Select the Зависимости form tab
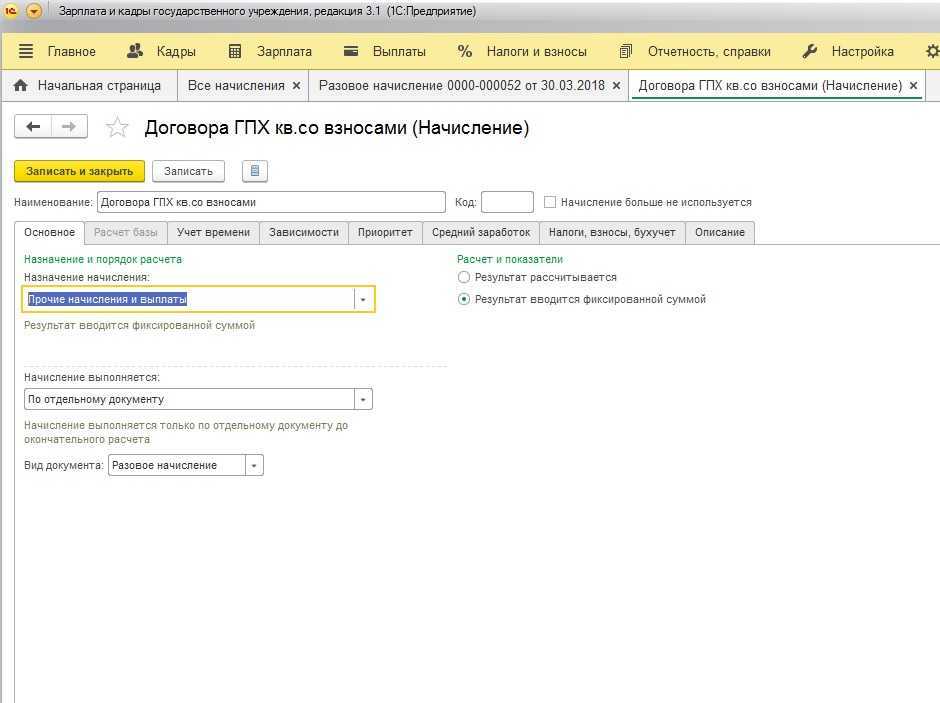The height and width of the screenshot is (703, 940). click(304, 233)
